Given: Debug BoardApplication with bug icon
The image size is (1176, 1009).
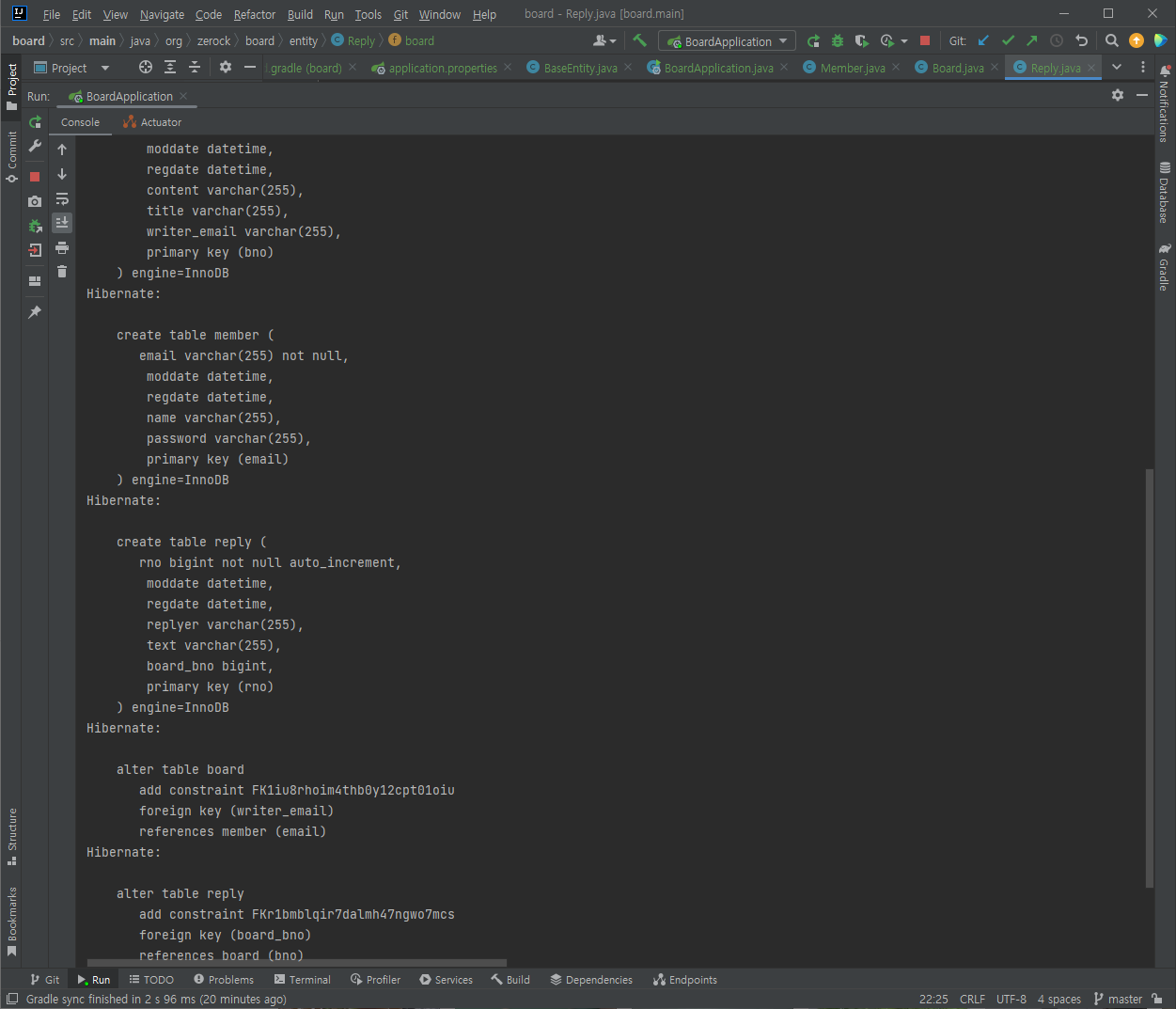Looking at the screenshot, I should point(838,40).
